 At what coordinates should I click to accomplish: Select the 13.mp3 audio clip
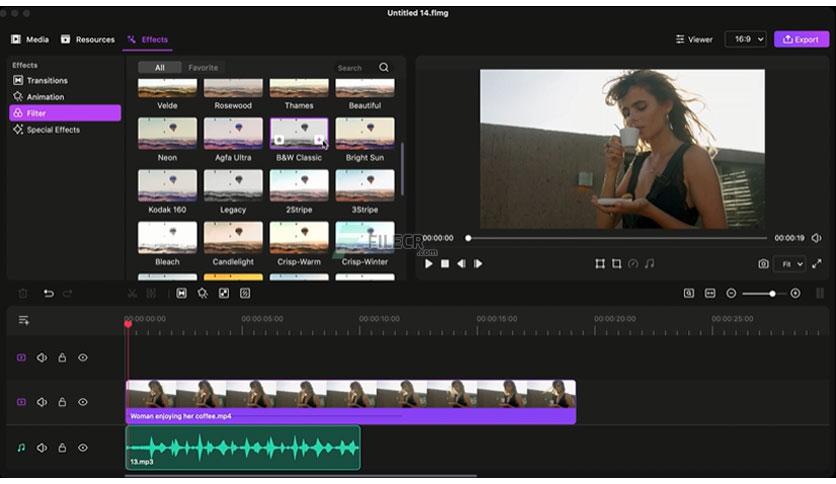(x=243, y=448)
